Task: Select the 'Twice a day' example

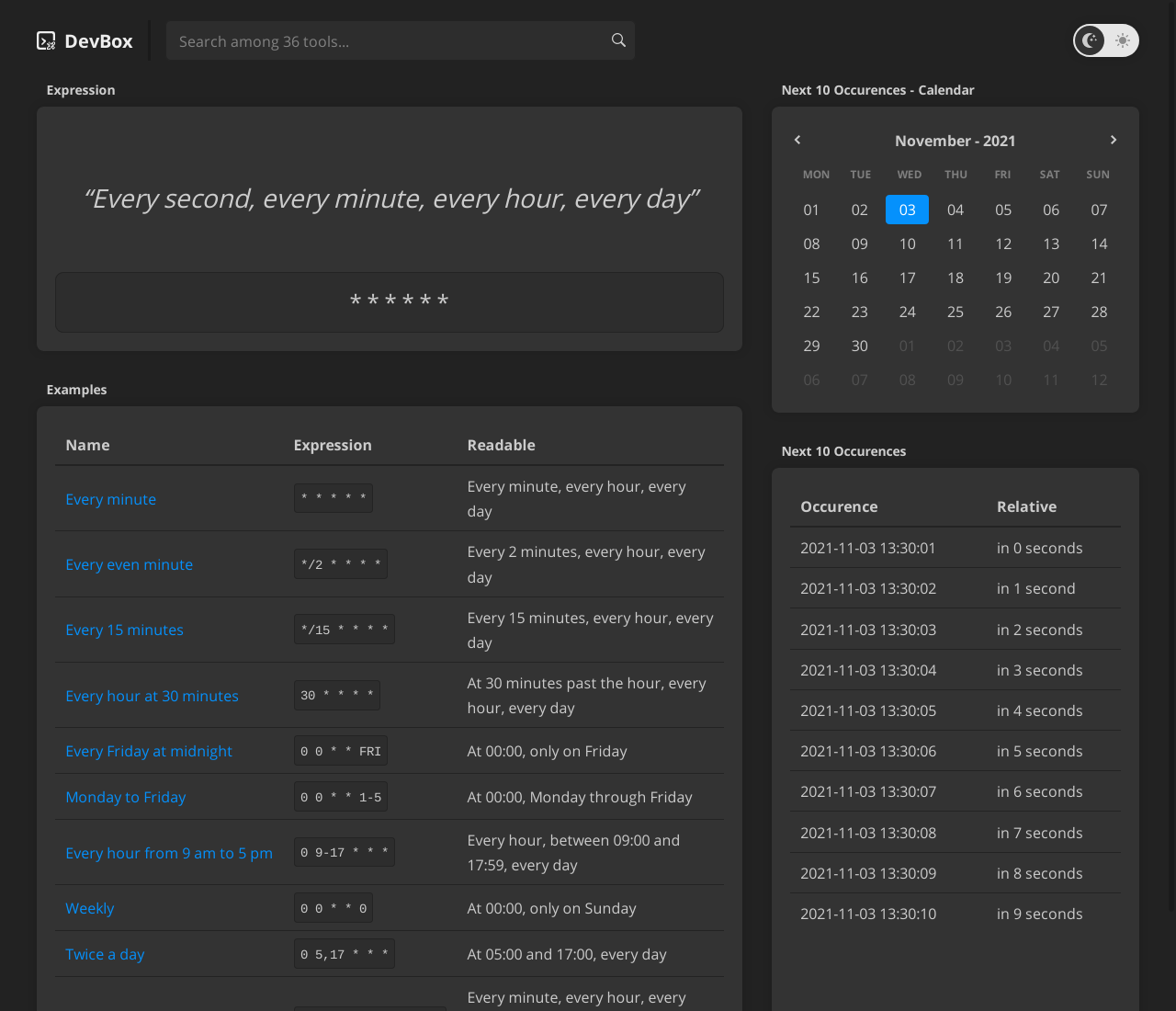Action: [105, 954]
